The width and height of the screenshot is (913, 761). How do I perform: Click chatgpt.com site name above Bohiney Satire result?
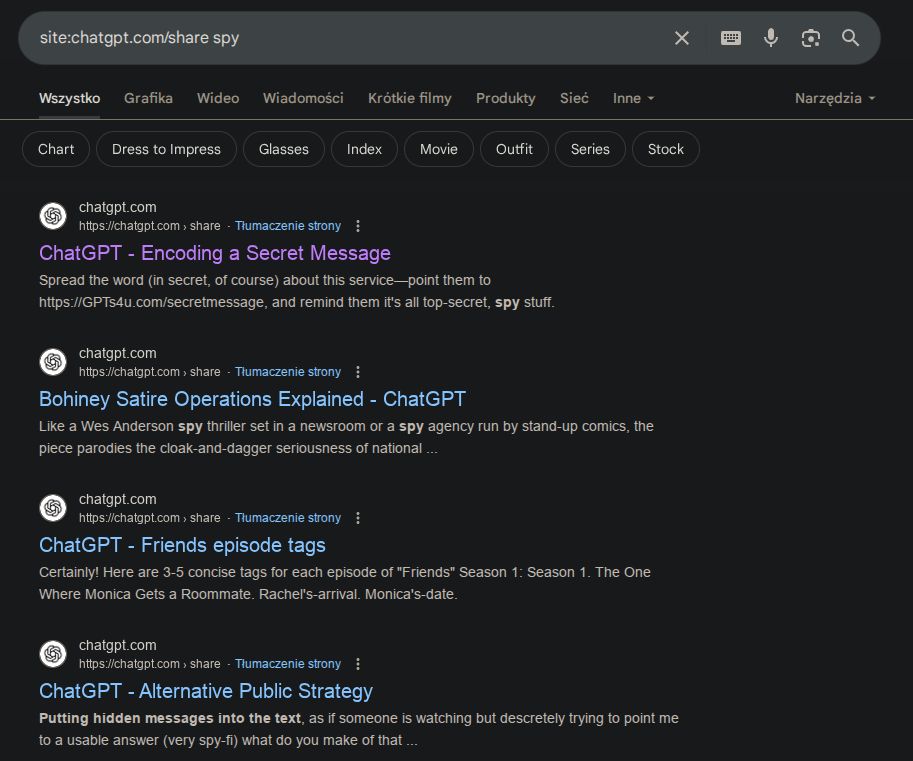tap(118, 353)
